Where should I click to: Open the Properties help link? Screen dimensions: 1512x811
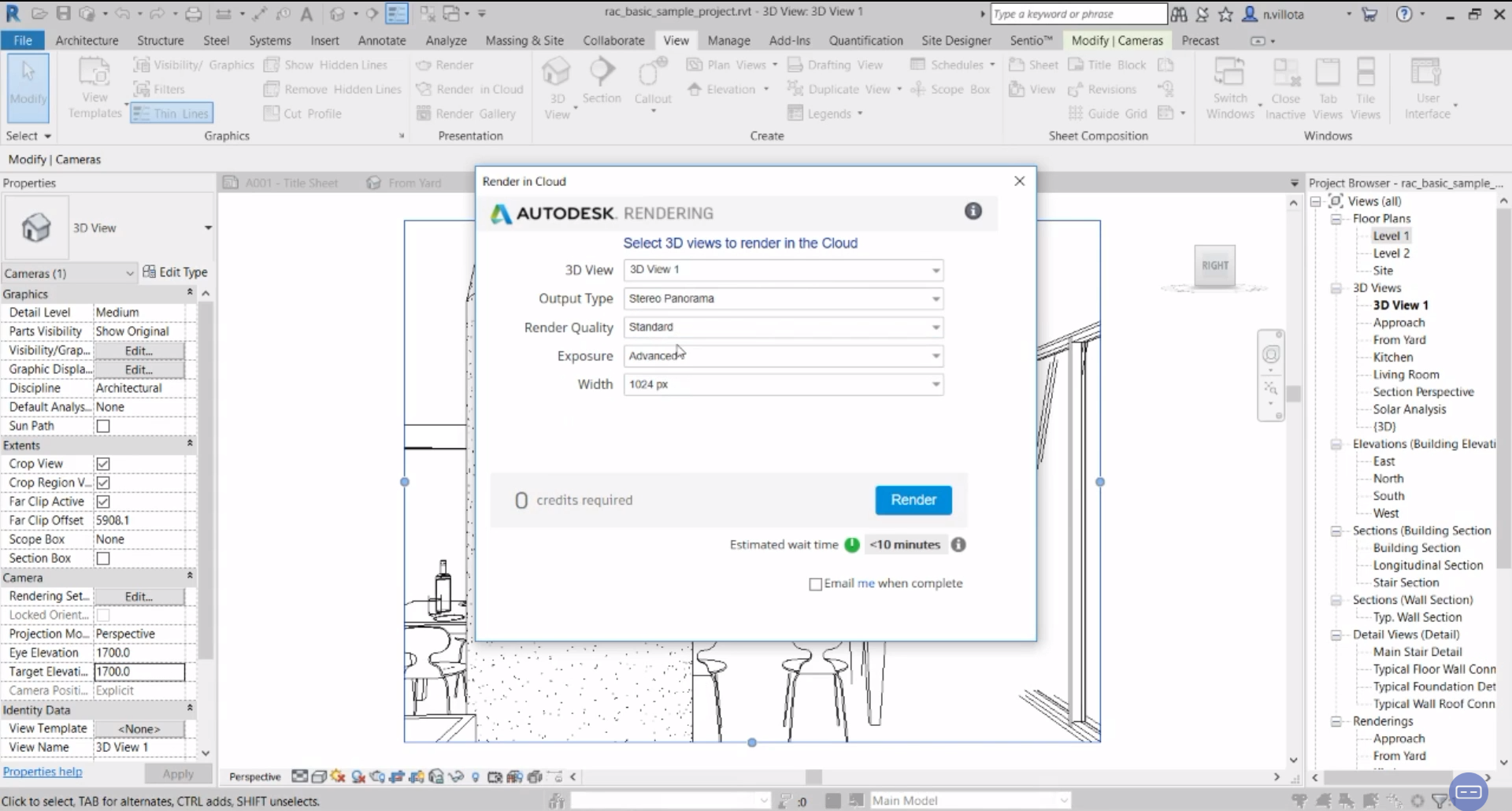pos(43,772)
